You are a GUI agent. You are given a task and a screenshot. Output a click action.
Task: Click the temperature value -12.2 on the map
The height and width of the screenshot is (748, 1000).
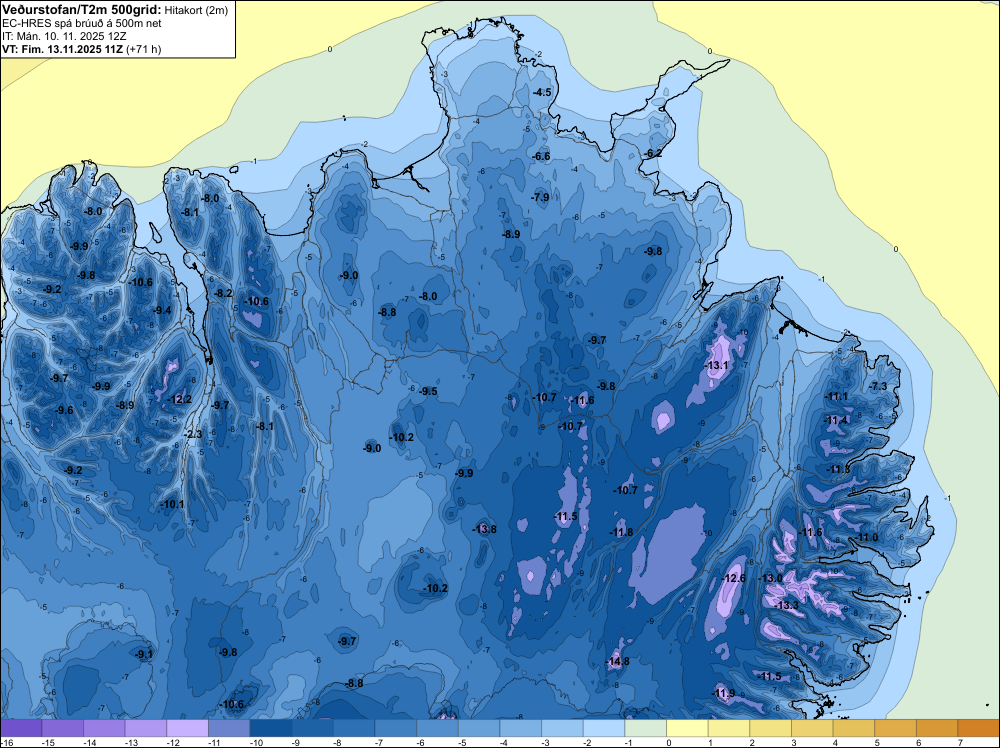point(180,399)
